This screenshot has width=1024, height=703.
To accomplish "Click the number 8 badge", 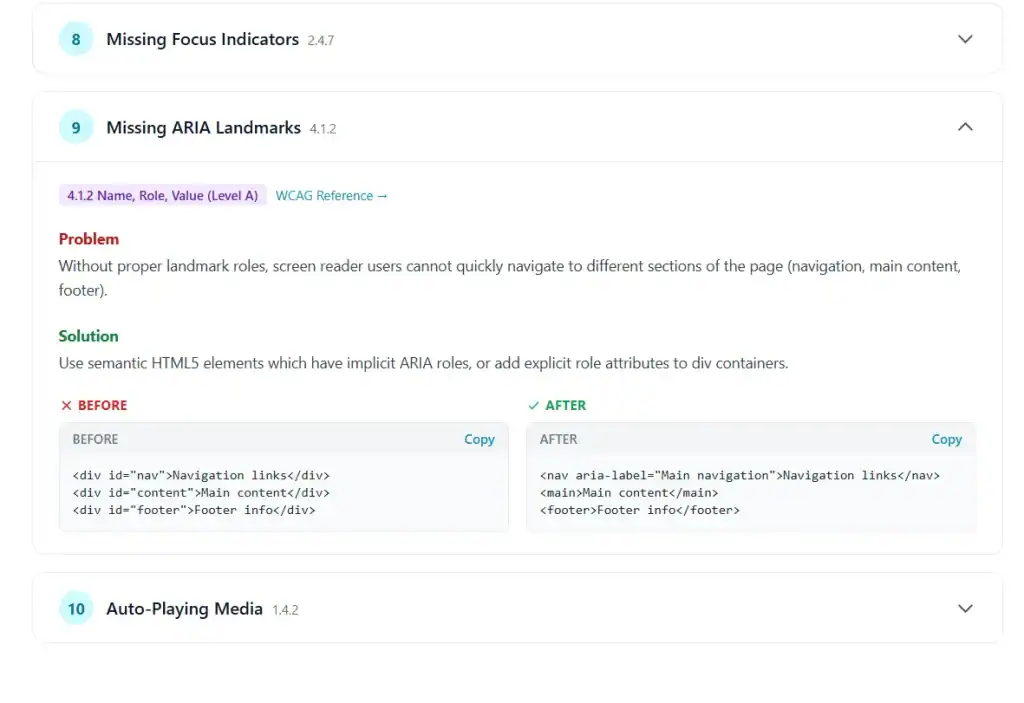I will point(76,39).
